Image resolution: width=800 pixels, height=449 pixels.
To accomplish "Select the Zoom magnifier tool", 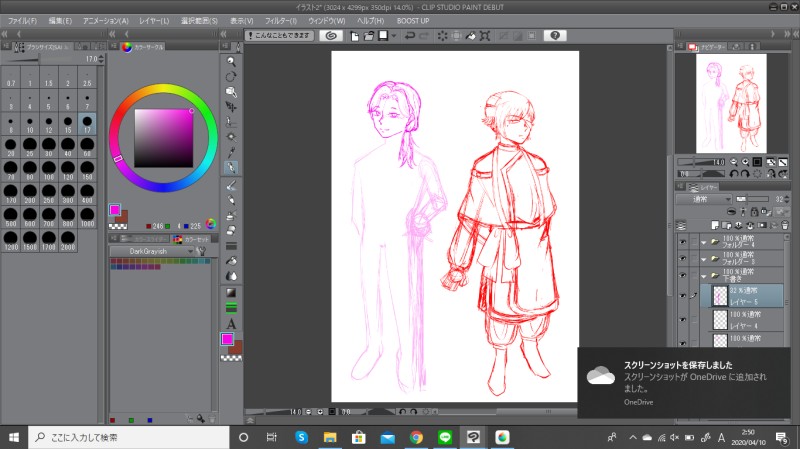I will click(x=231, y=62).
